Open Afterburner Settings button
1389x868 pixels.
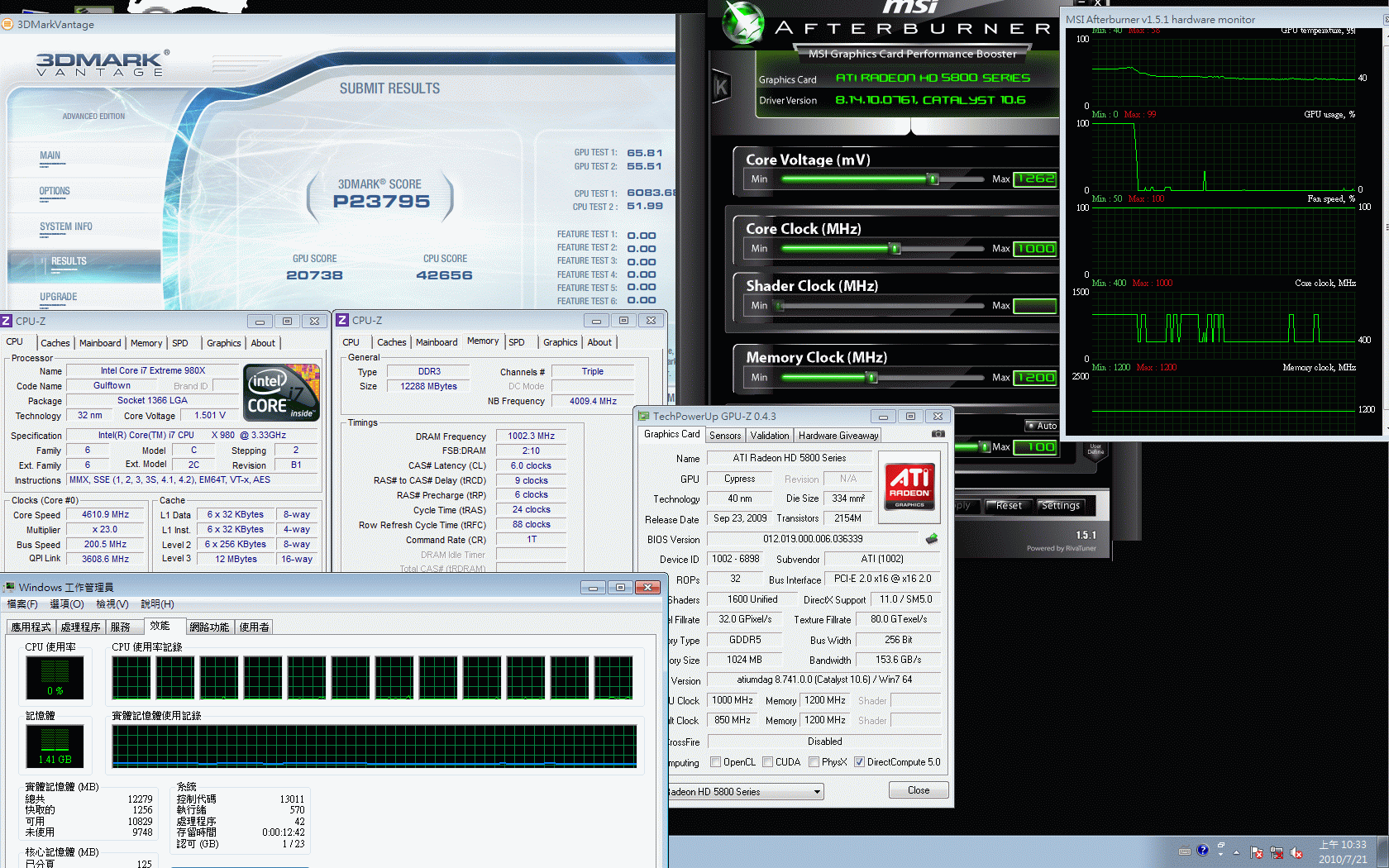[1060, 506]
